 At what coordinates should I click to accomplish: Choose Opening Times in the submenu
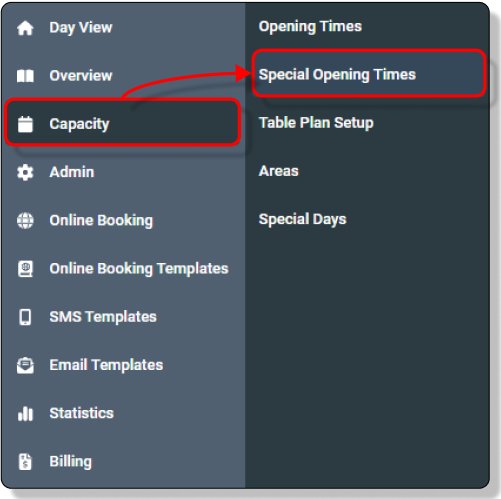(x=310, y=26)
